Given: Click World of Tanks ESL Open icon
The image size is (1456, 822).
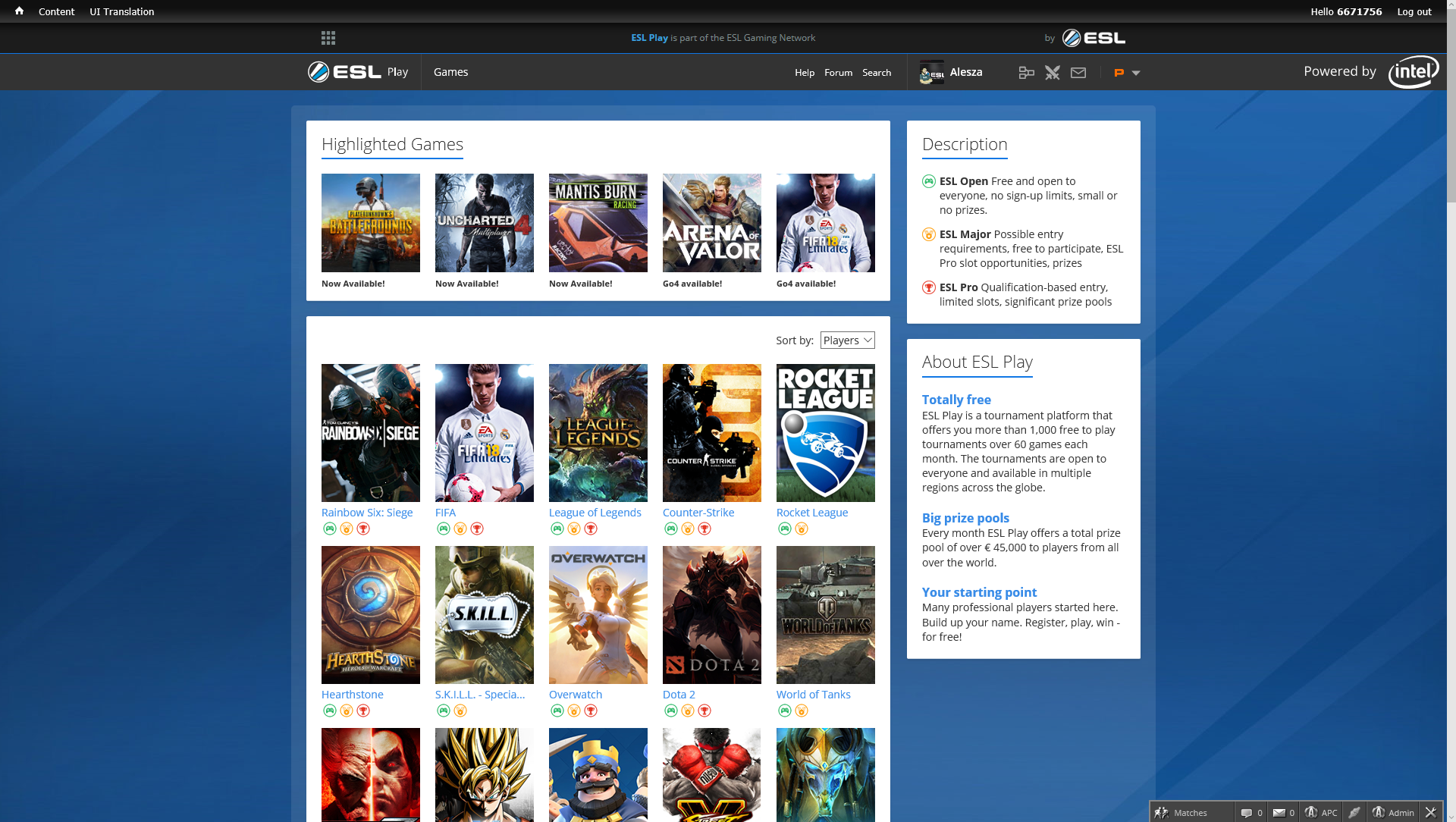Looking at the screenshot, I should (785, 711).
